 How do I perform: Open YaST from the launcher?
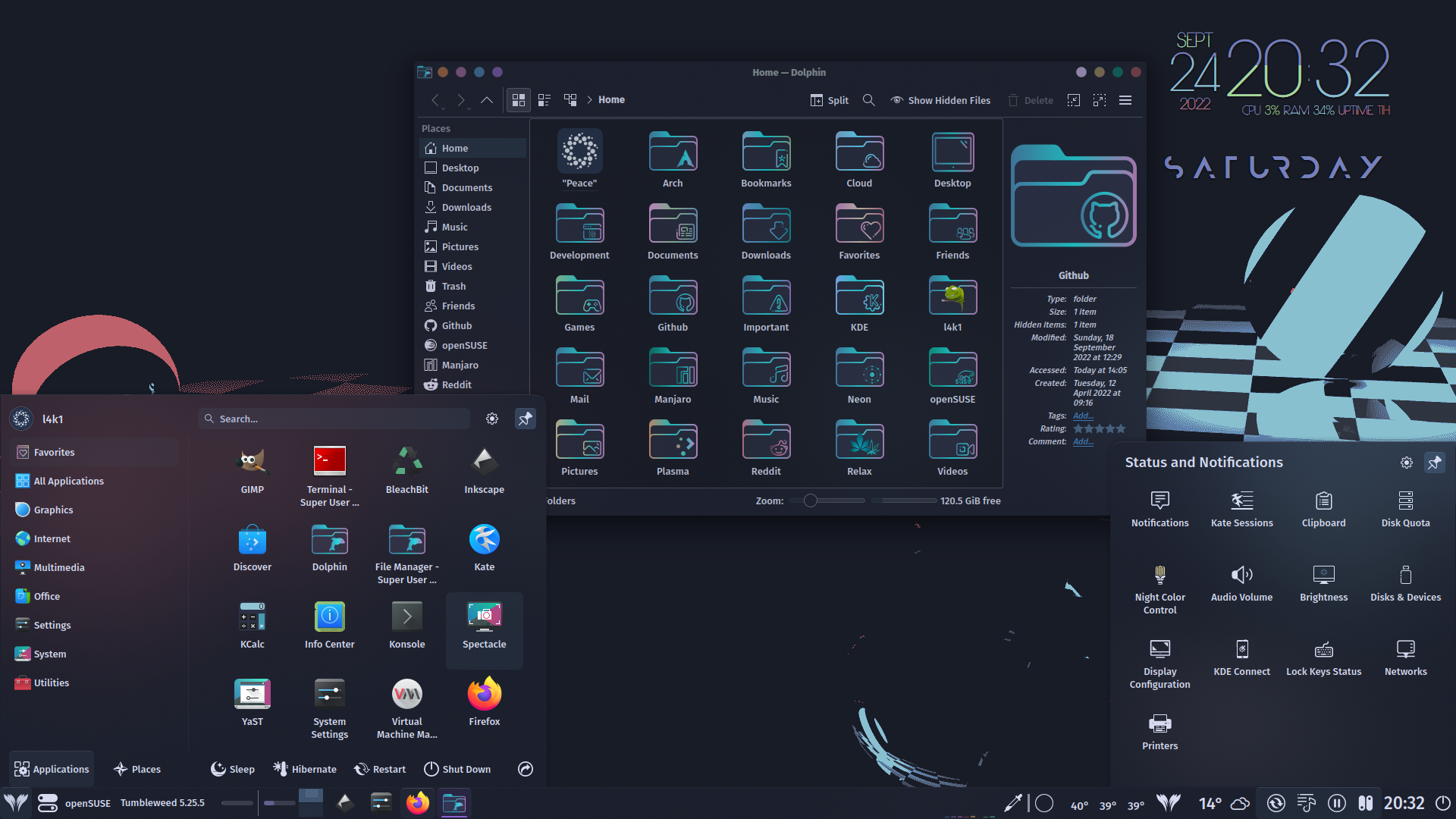[252, 702]
